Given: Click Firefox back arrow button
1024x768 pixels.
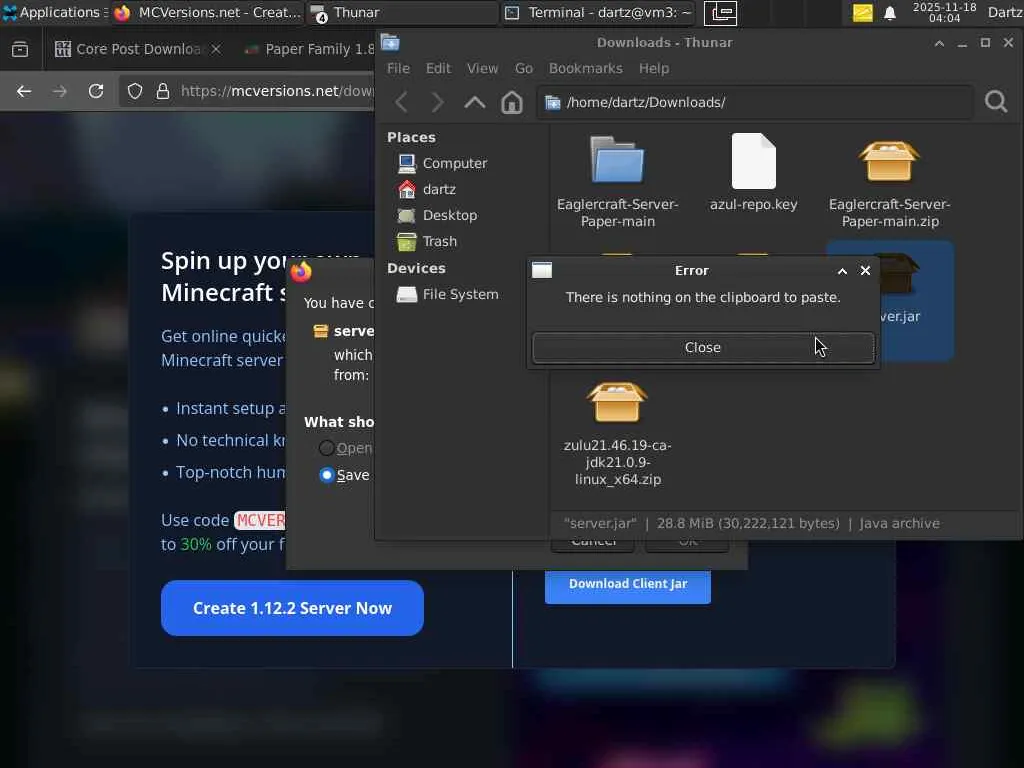Looking at the screenshot, I should pyautogui.click(x=24, y=91).
